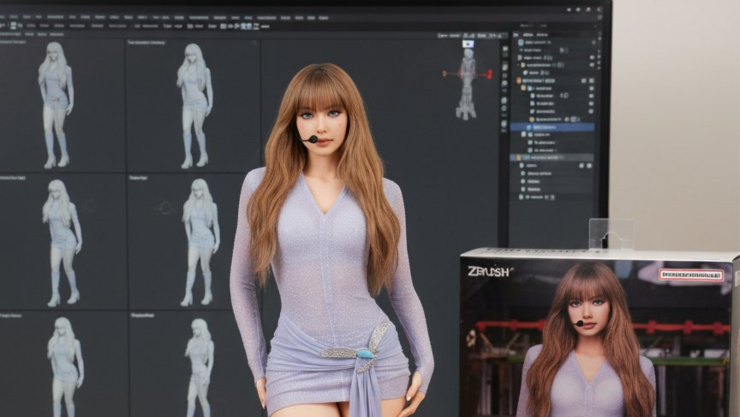Screen dimensions: 740x417
Task: Click the red handle right of the wireframe figure
Action: [489, 73]
